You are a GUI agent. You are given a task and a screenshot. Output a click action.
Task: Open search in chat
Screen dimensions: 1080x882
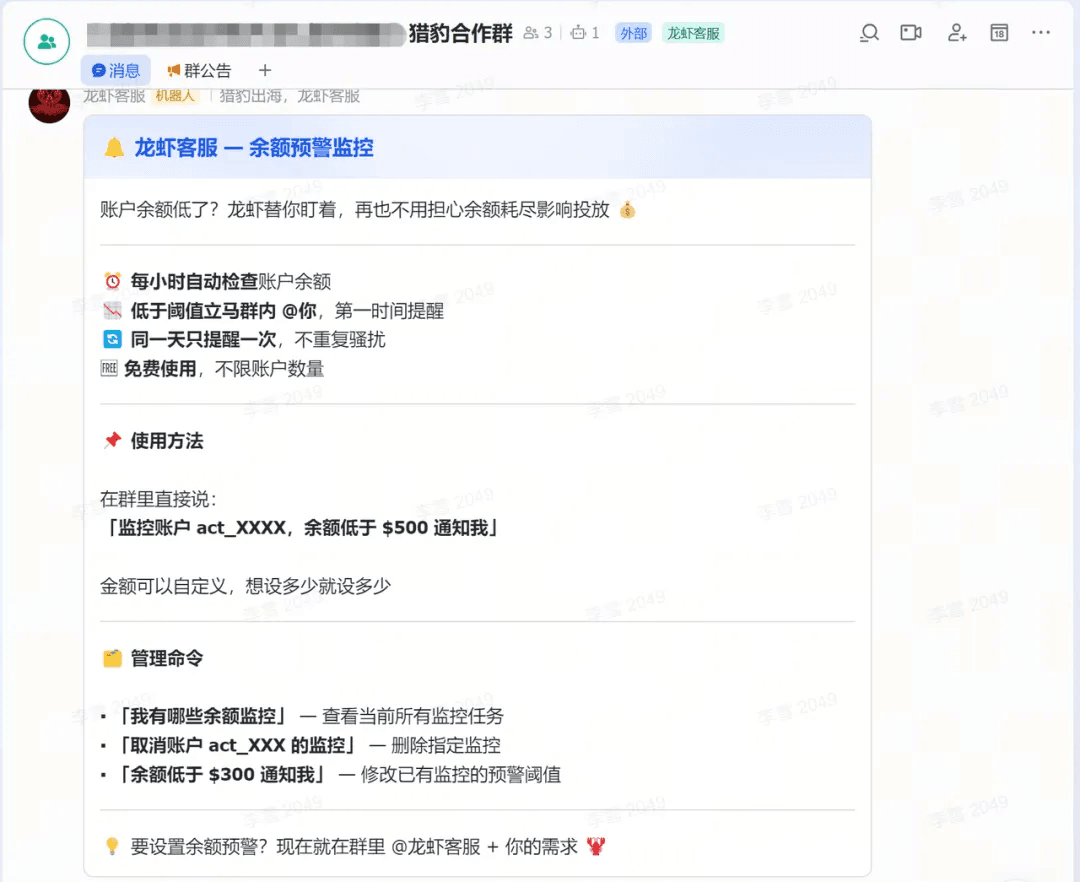click(869, 32)
